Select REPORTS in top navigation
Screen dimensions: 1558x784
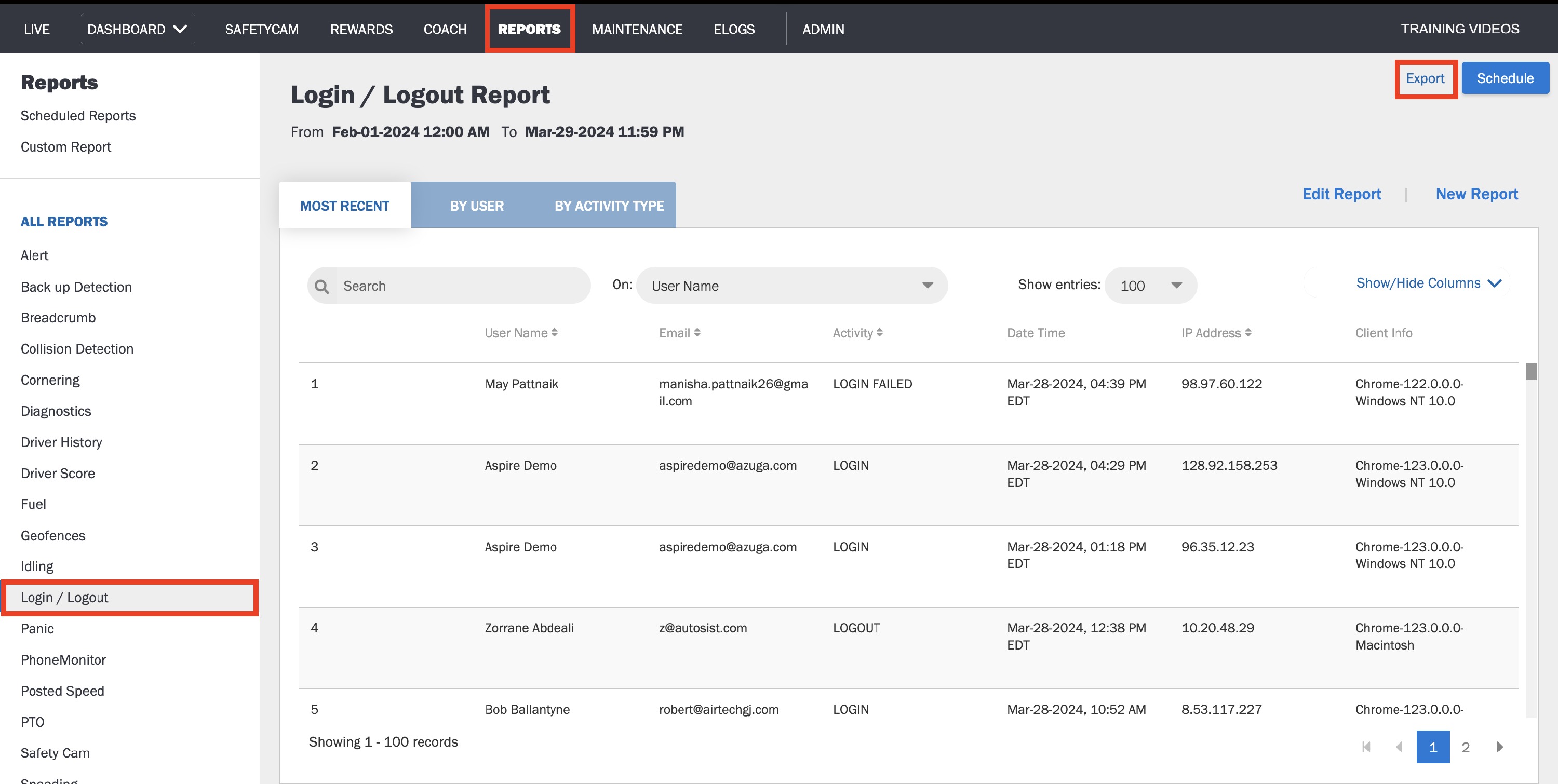(x=529, y=29)
